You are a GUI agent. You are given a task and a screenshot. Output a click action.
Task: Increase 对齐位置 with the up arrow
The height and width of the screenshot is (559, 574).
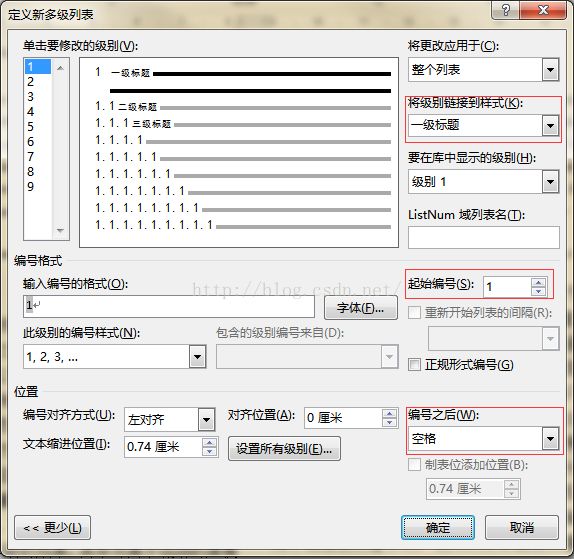pyautogui.click(x=390, y=413)
